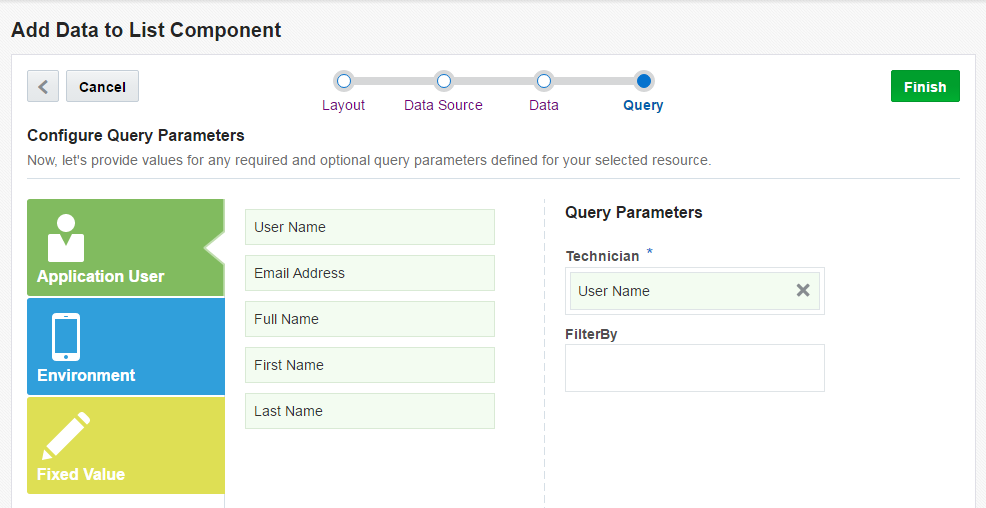Select the Application User person icon
The width and height of the screenshot is (986, 508).
pyautogui.click(x=66, y=238)
